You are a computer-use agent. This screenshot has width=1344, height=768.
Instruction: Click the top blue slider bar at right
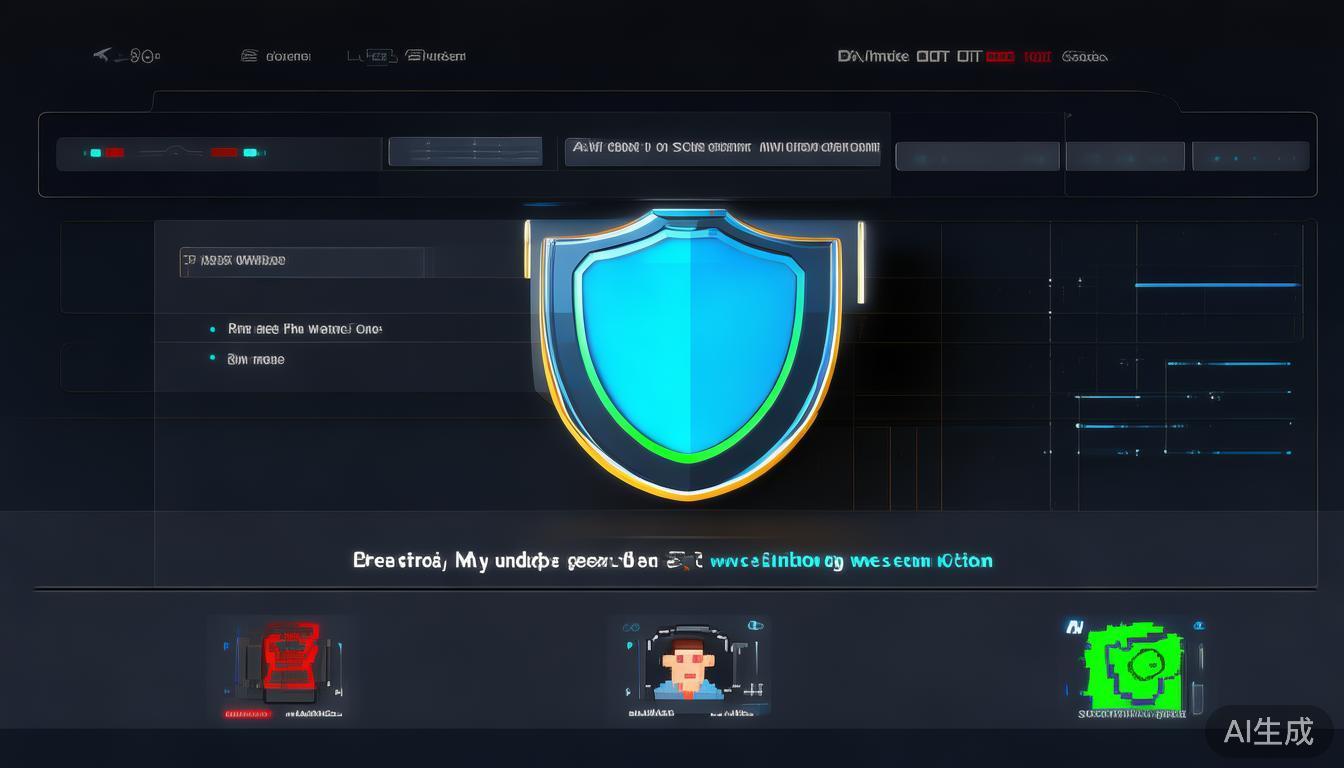(1216, 285)
